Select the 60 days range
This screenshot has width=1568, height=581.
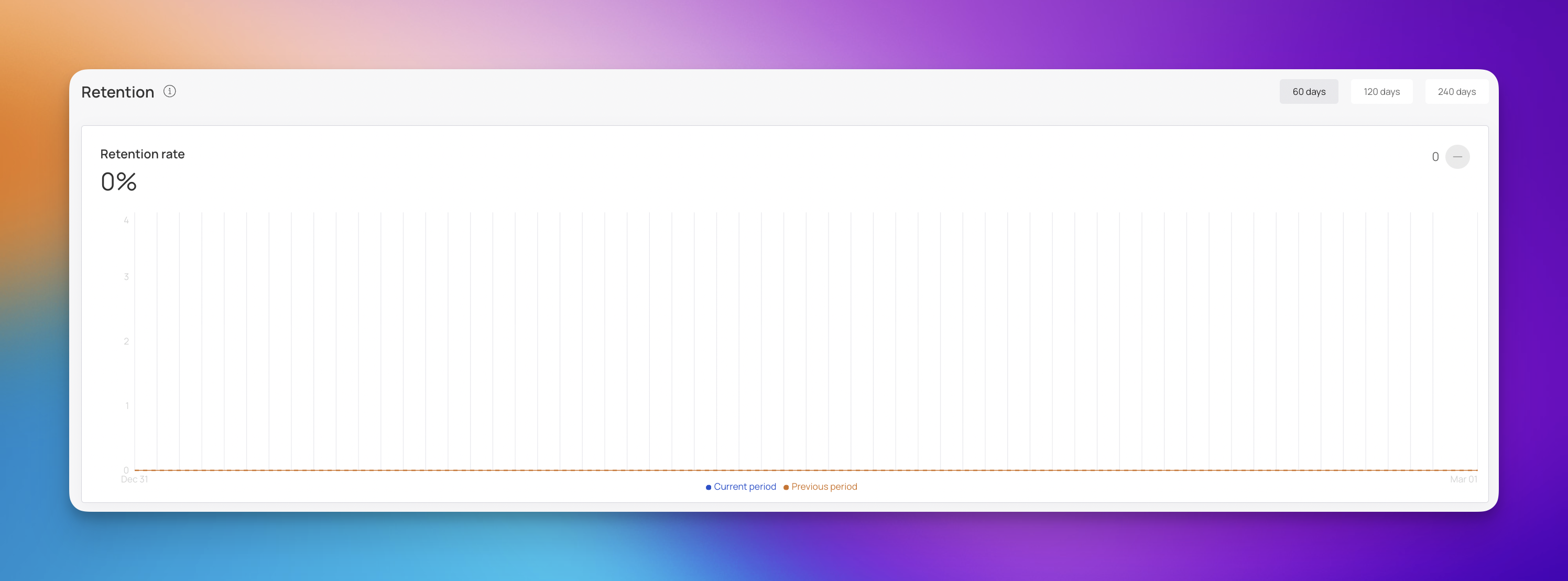pos(1308,92)
